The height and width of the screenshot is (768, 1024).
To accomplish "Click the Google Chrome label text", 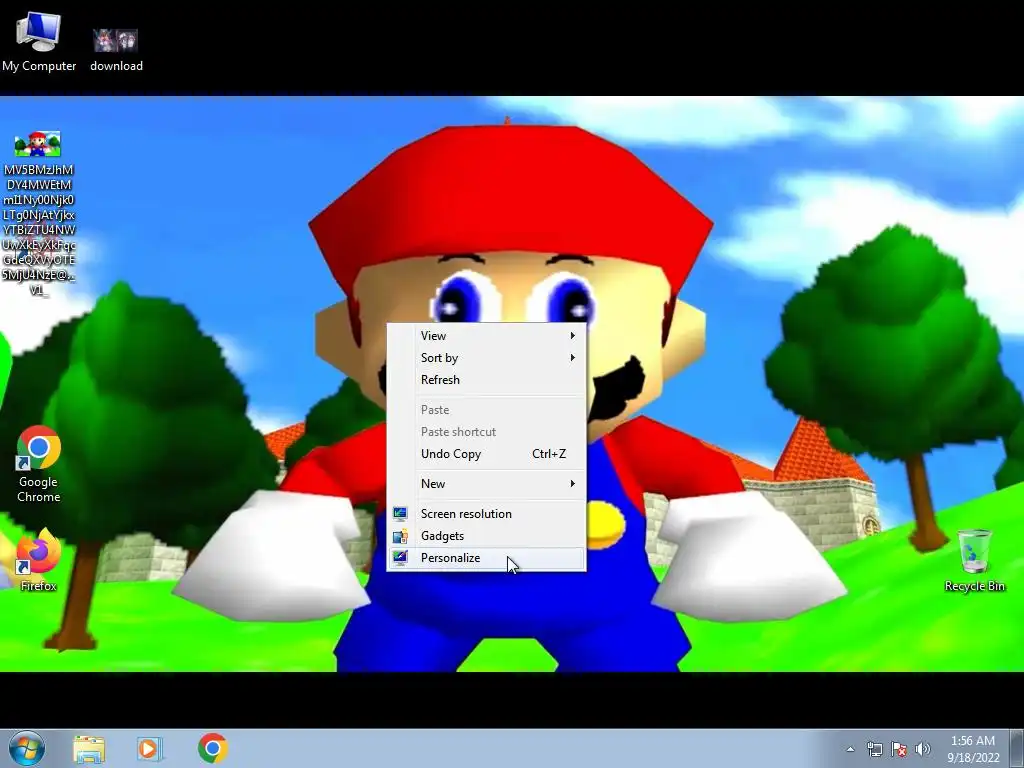I will pos(39,489).
